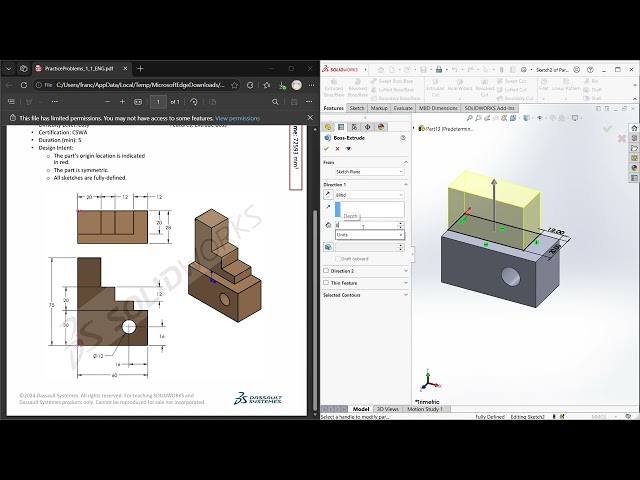Switch to the Sketch ribbon tab
Screen dimensions: 640x480
[x=357, y=108]
